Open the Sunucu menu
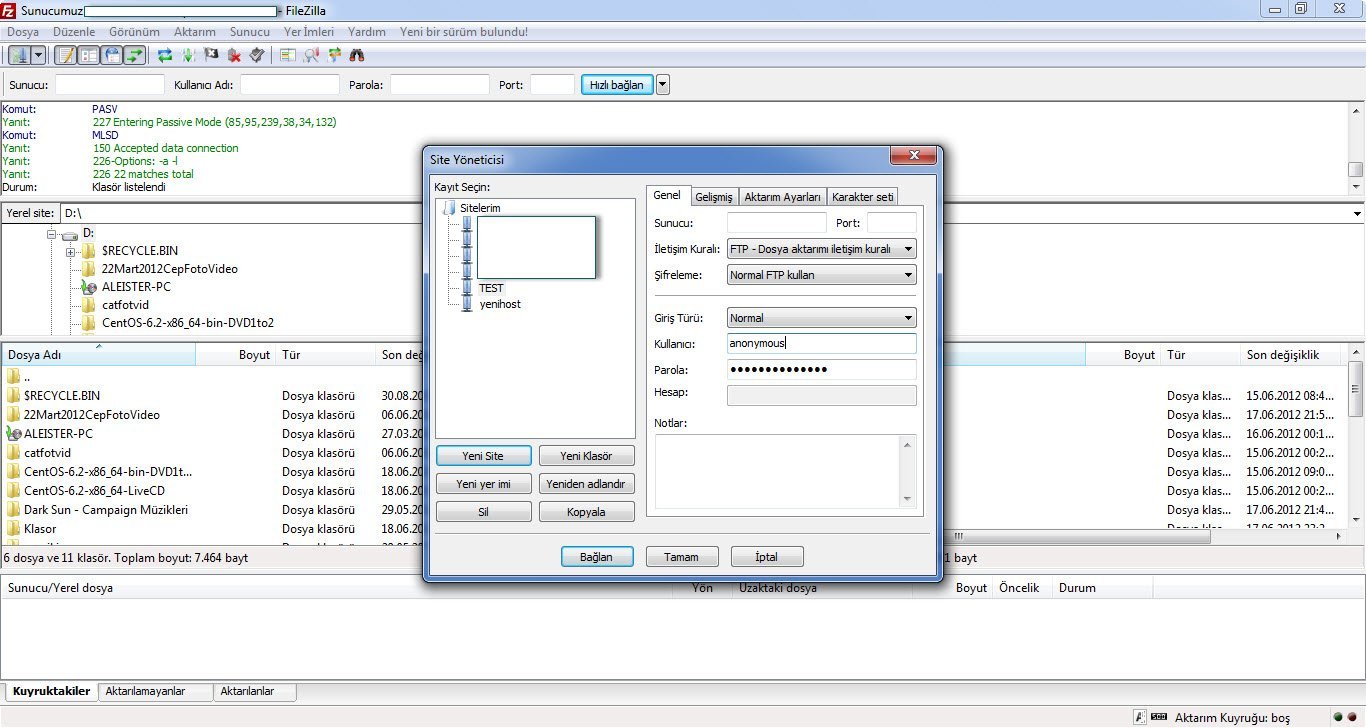1366x728 pixels. [250, 32]
